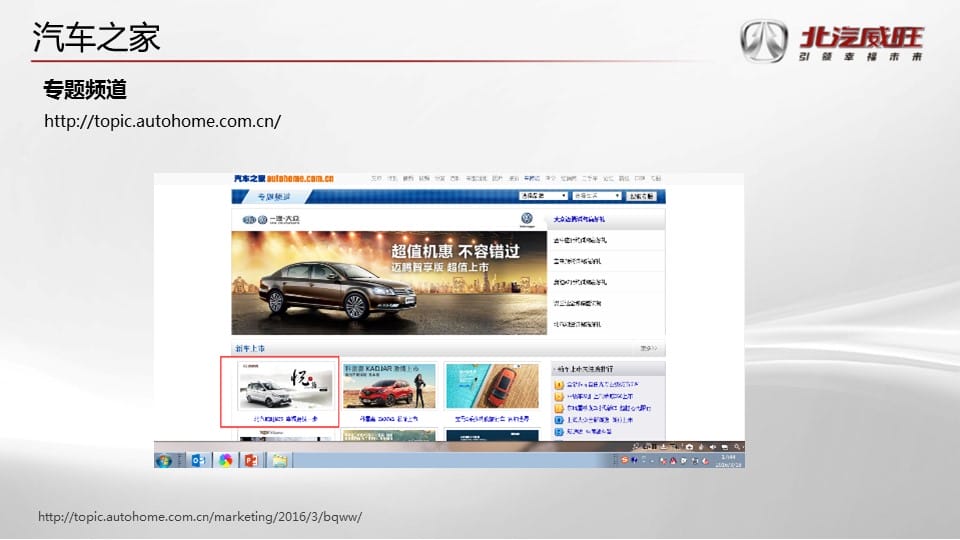
Task: Click the first orange ranking number badge
Action: (x=558, y=384)
